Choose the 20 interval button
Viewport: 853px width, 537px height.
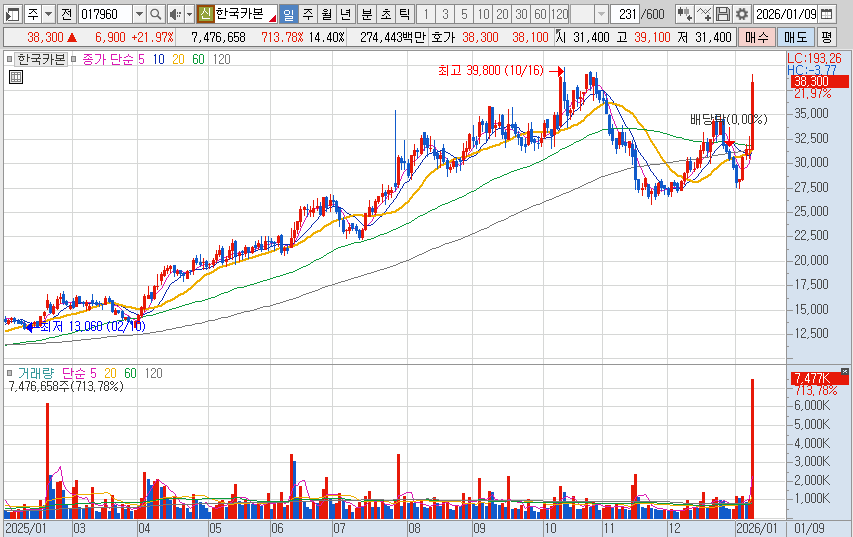click(502, 14)
